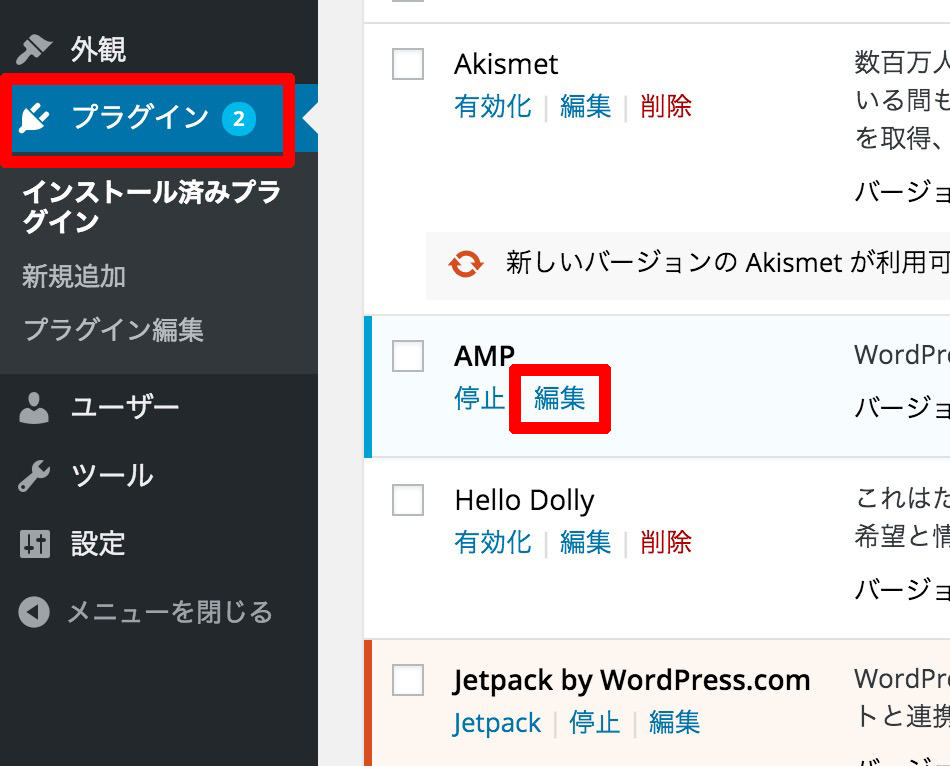Click 停止 link under AMP
The width and height of the screenshot is (950, 766).
(479, 398)
